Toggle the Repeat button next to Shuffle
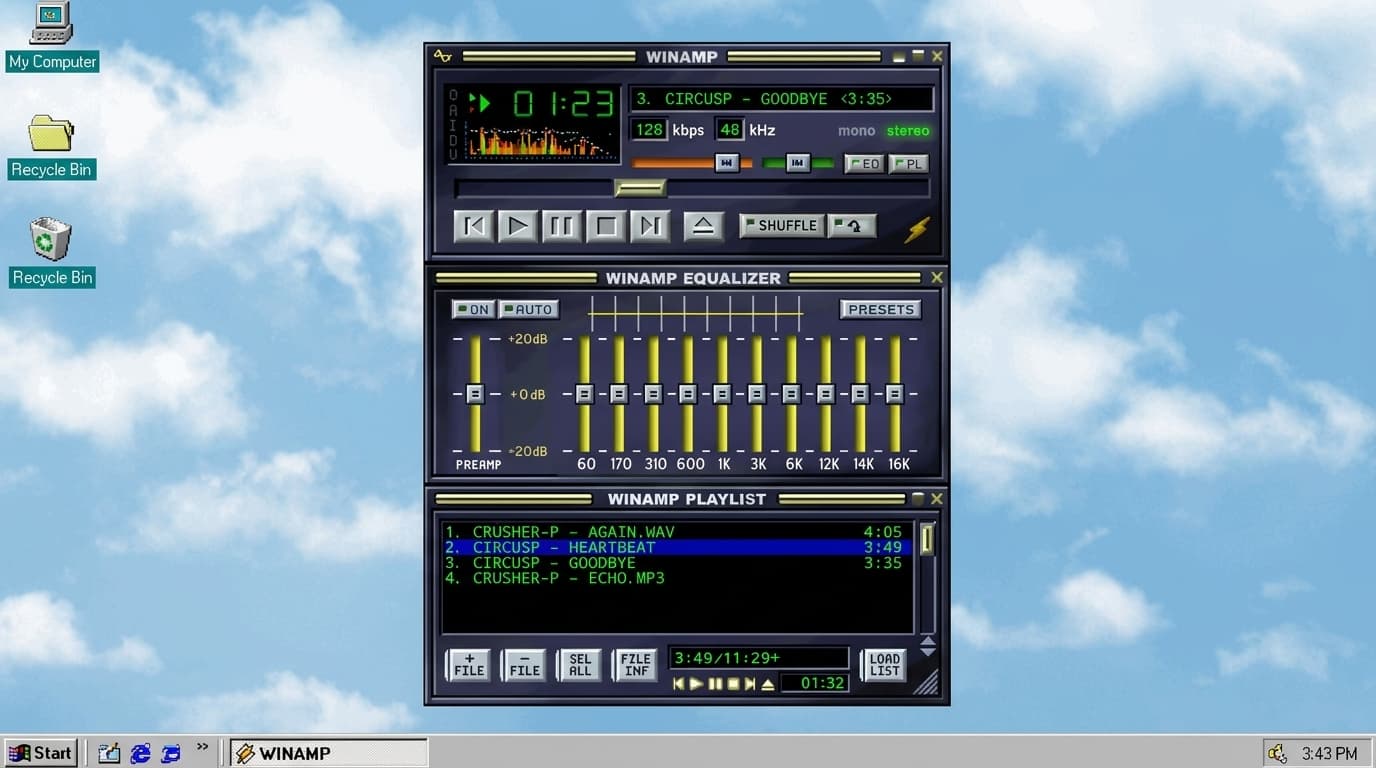 click(x=853, y=226)
